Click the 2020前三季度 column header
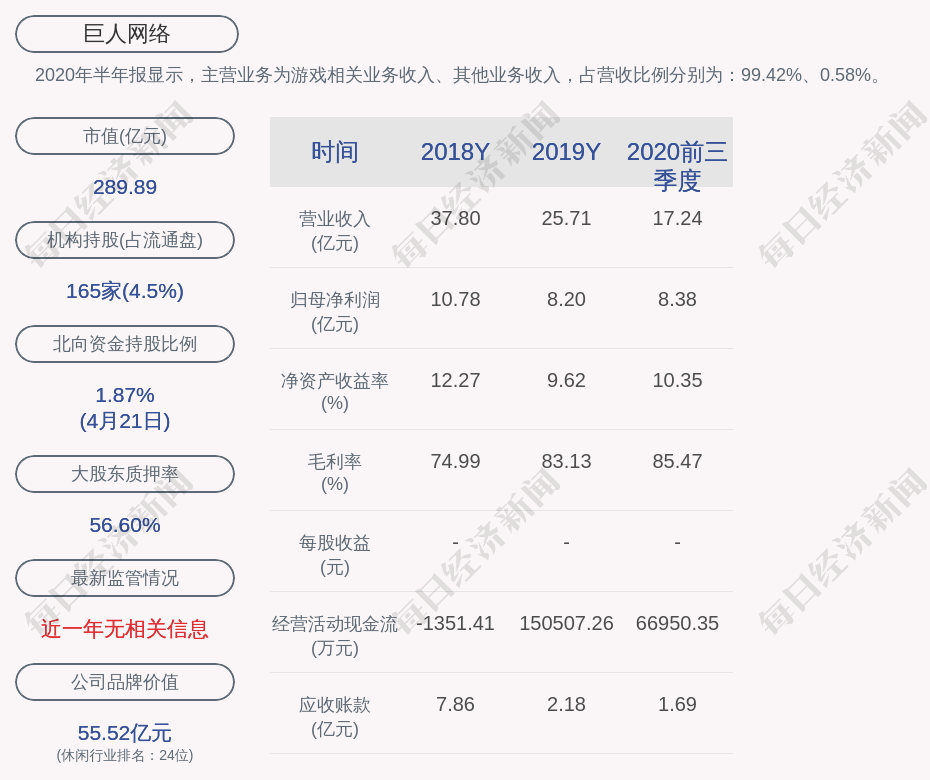Image resolution: width=930 pixels, height=780 pixels. (x=677, y=166)
